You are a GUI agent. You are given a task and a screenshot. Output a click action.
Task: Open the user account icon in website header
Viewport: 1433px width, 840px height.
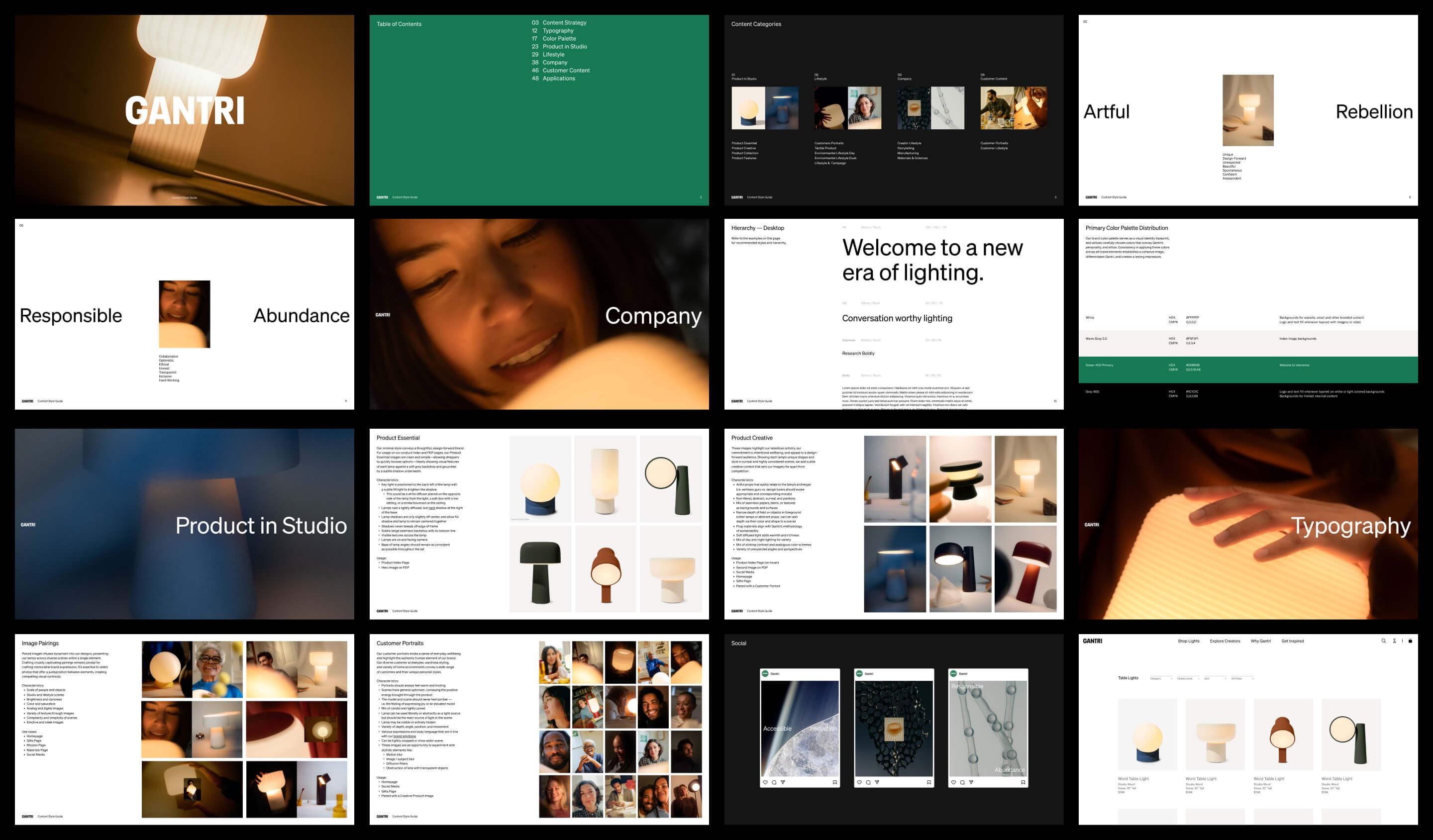tap(1394, 641)
